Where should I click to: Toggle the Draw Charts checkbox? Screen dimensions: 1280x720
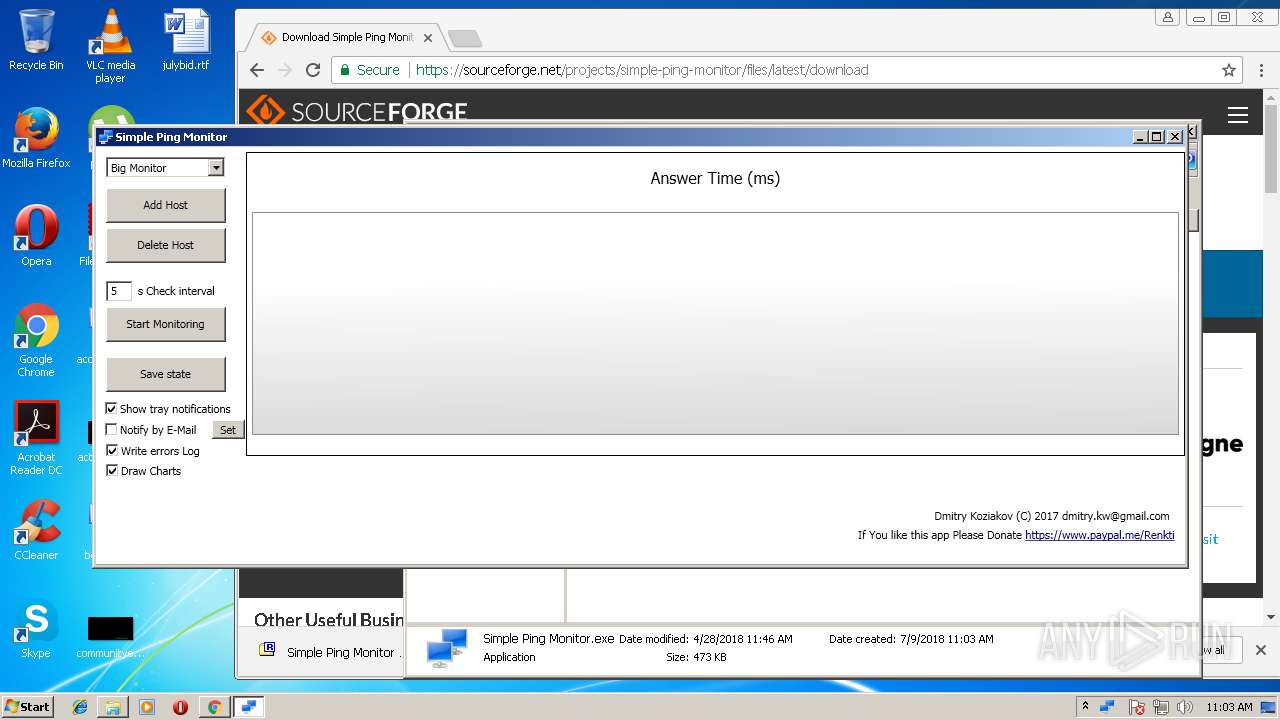click(112, 471)
